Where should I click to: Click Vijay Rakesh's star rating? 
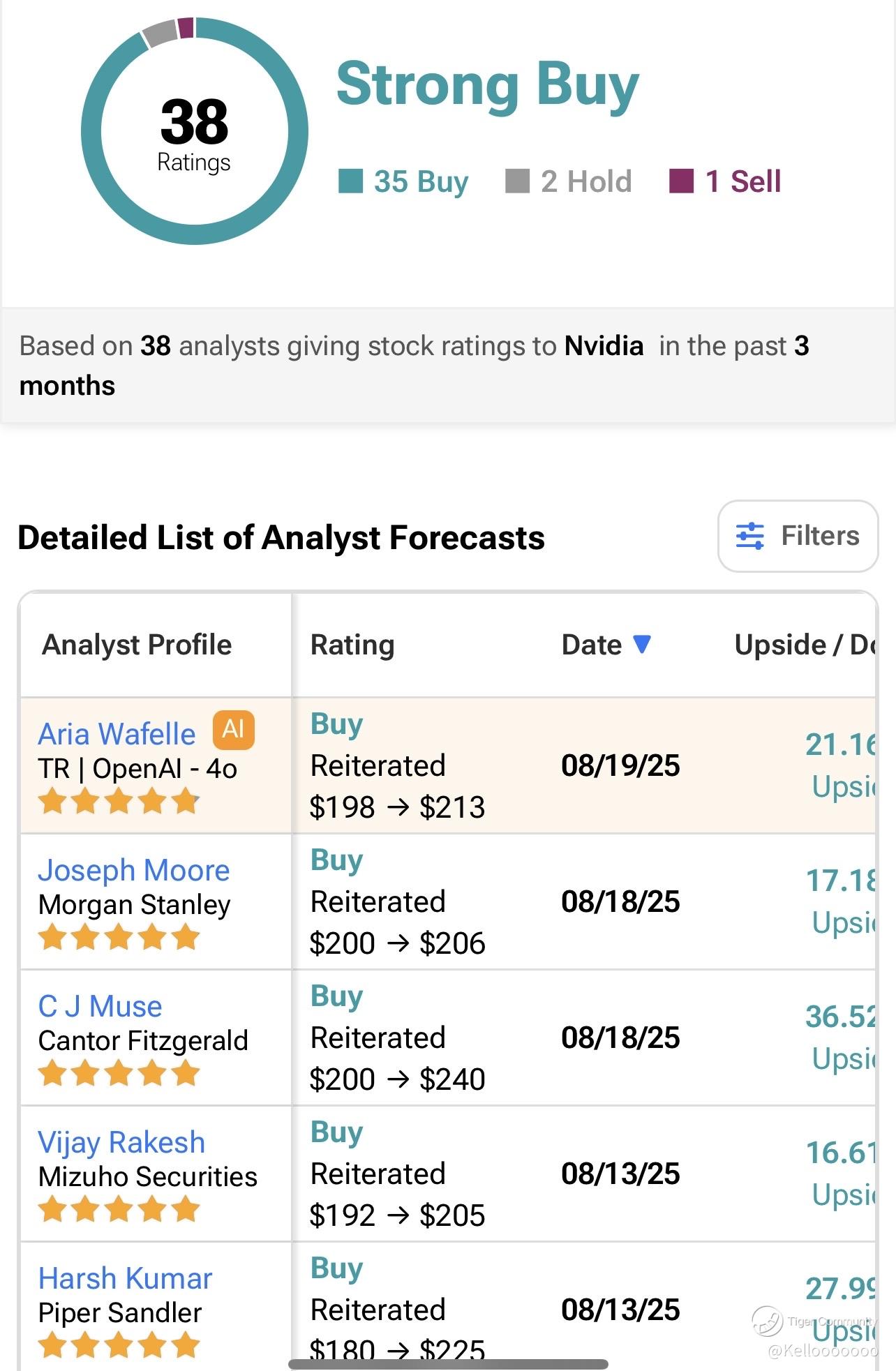[x=119, y=1209]
